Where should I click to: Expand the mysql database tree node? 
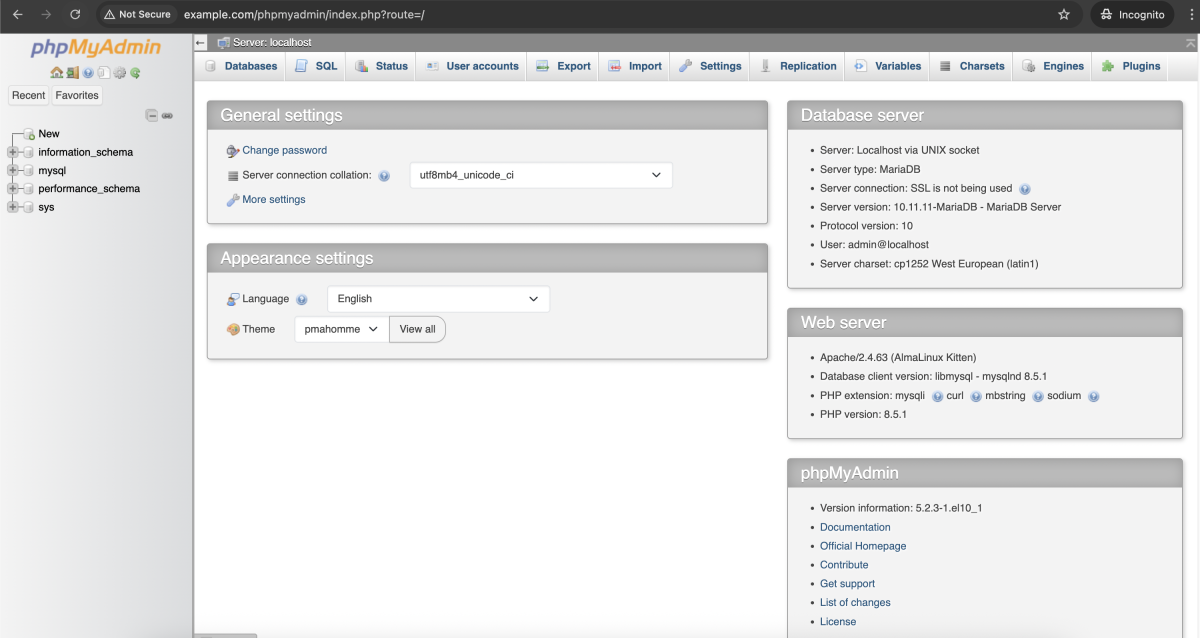pyautogui.click(x=13, y=171)
